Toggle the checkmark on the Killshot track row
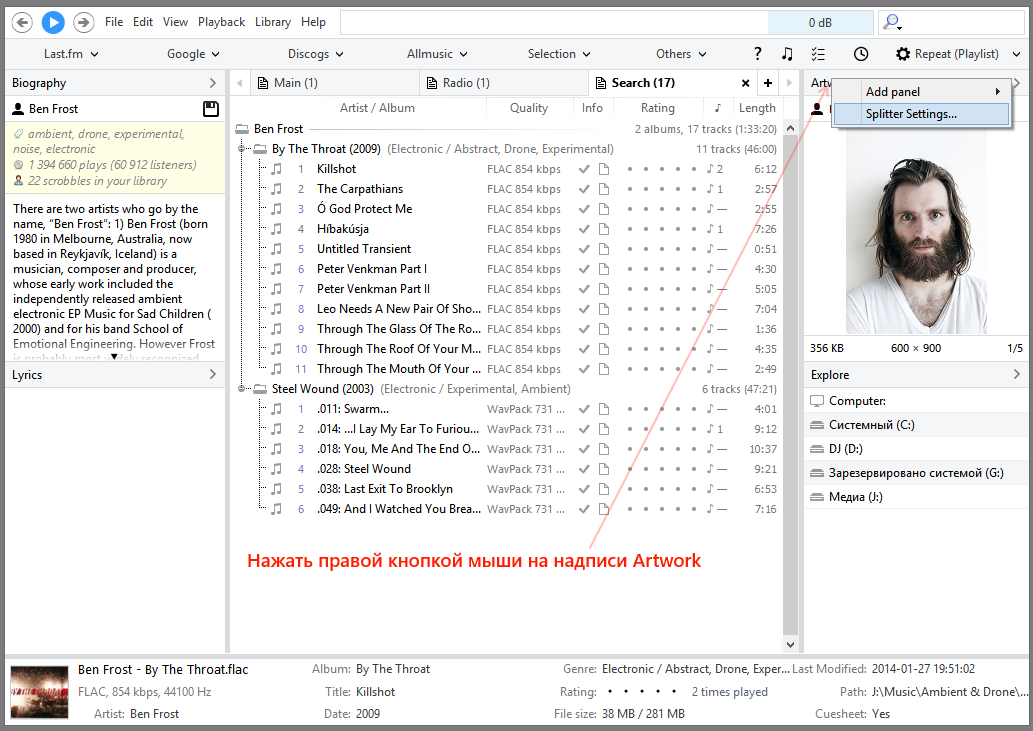Viewport: 1033px width, 731px height. pos(584,169)
